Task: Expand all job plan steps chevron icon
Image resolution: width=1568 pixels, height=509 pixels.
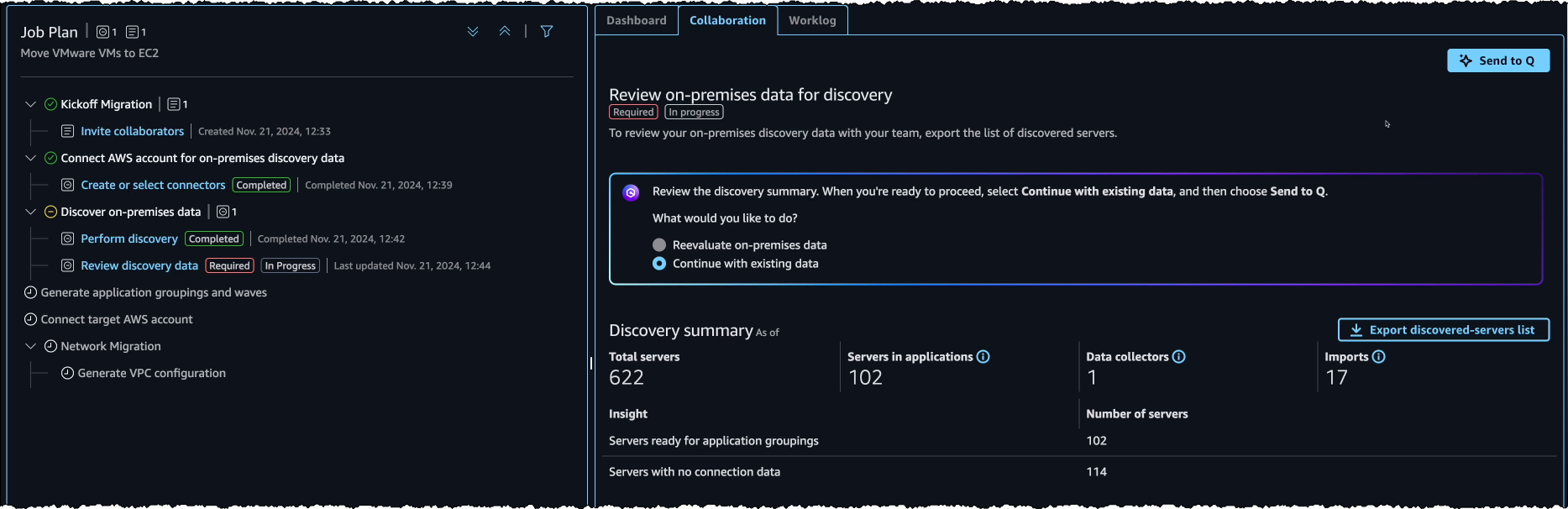Action: coord(473,31)
